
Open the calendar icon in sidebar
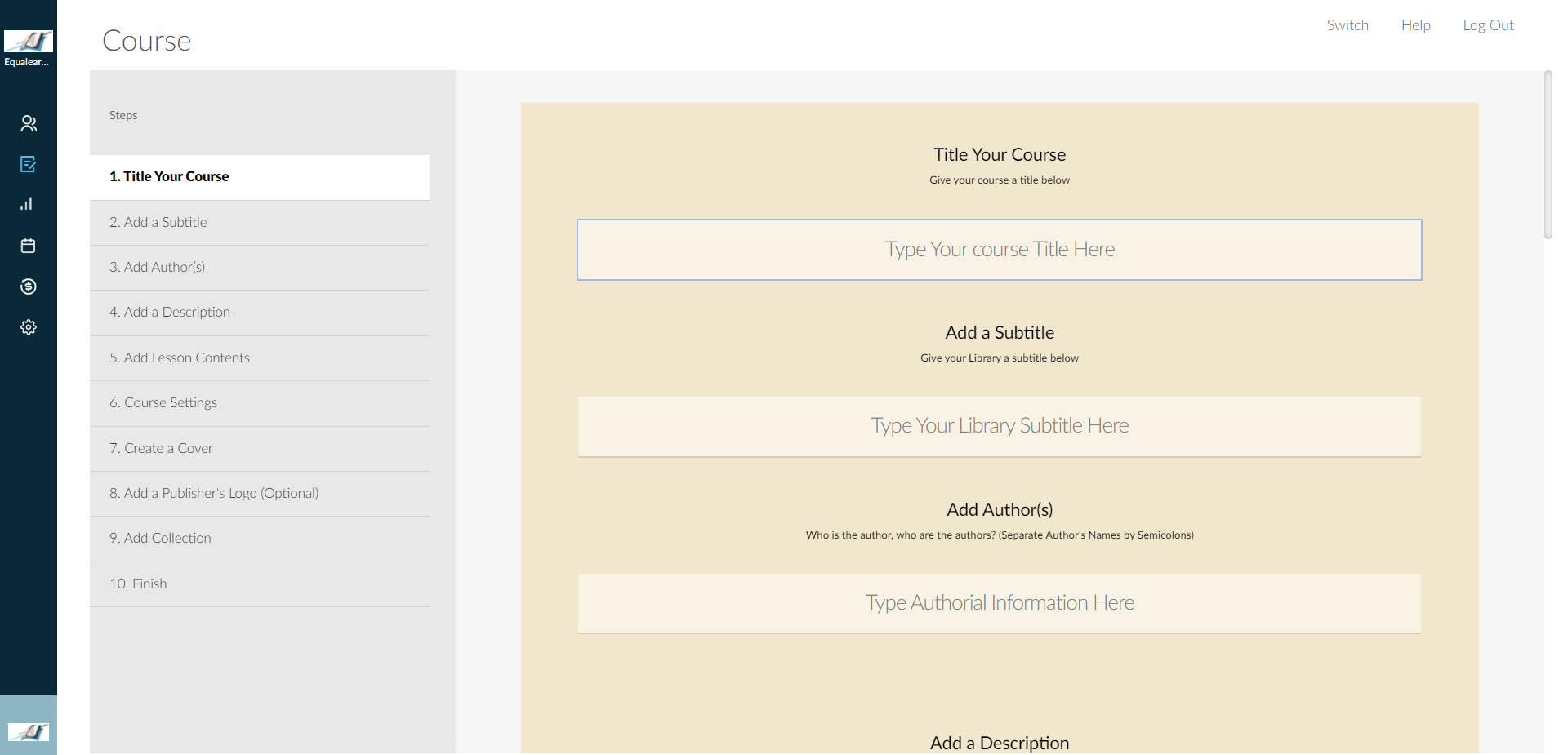pyautogui.click(x=29, y=246)
